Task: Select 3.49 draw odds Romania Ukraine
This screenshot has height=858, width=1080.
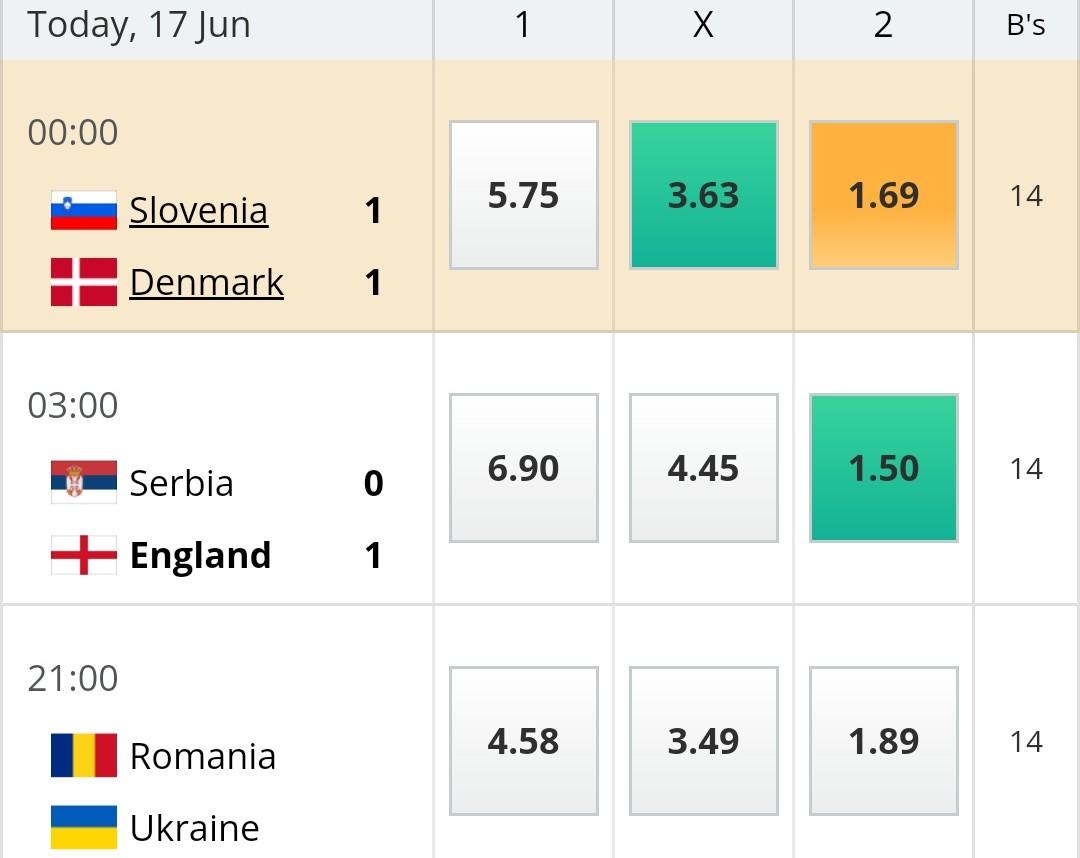Action: tap(704, 741)
